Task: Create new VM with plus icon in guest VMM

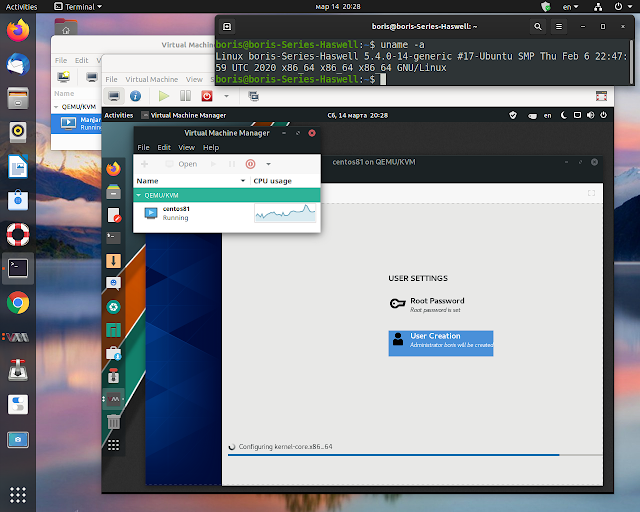Action: coord(144,164)
